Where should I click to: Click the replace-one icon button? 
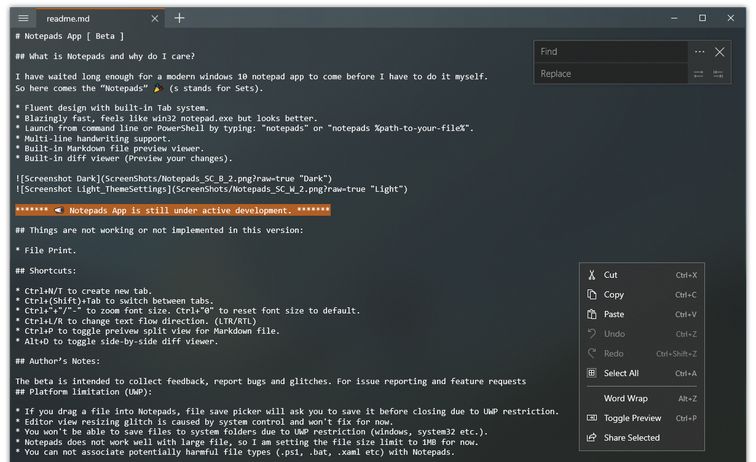tap(699, 73)
